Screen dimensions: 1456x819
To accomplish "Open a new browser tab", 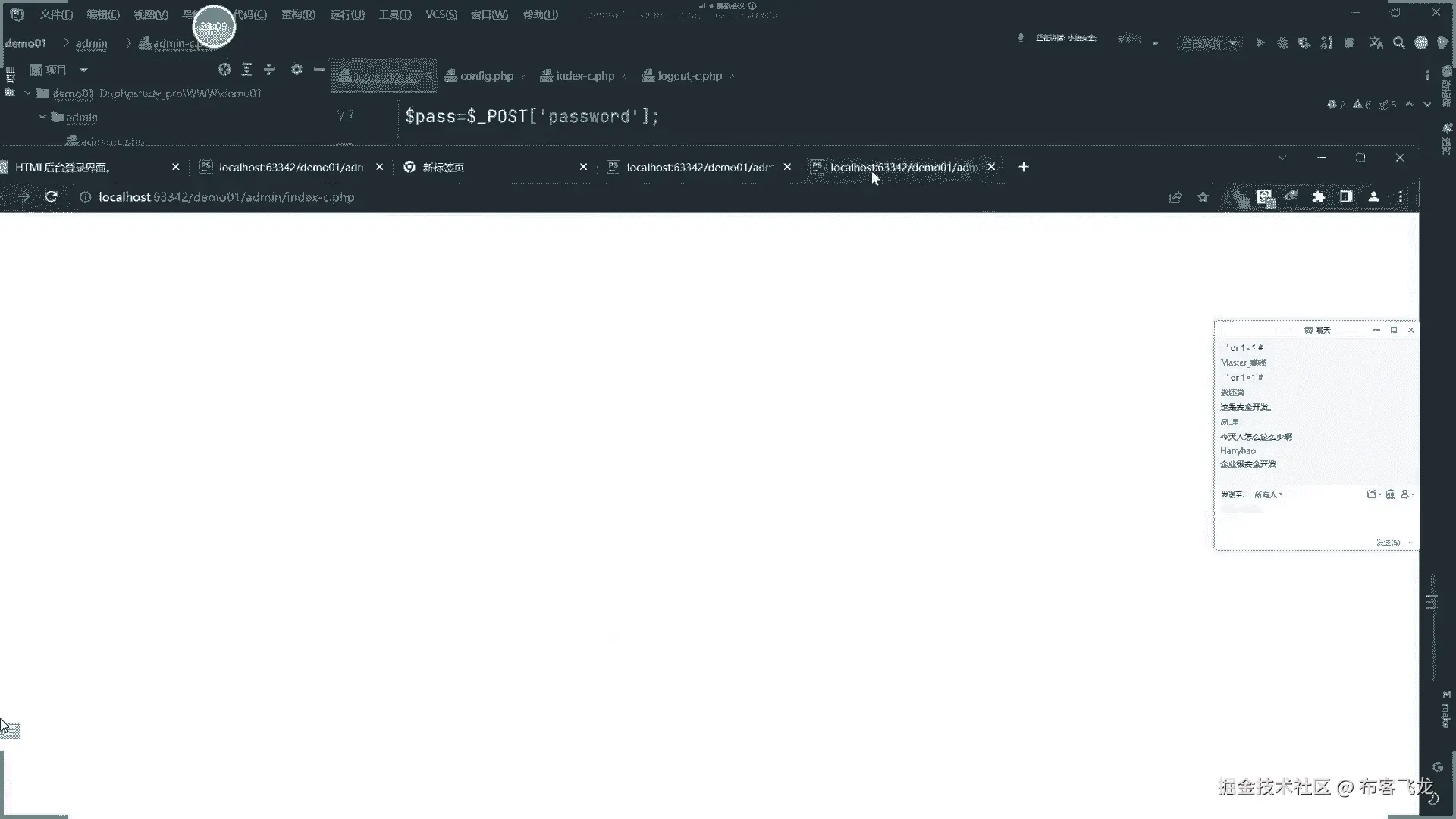I will pyautogui.click(x=1023, y=167).
